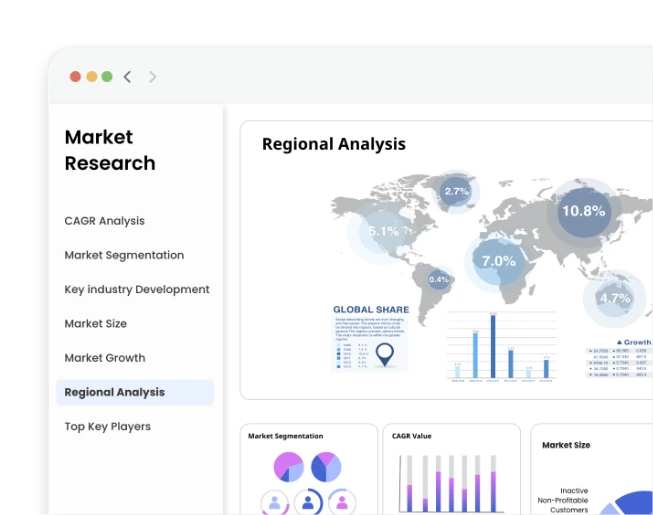The image size is (653, 515).
Task: Click the 10.8% bubble over Asia
Action: (x=584, y=211)
